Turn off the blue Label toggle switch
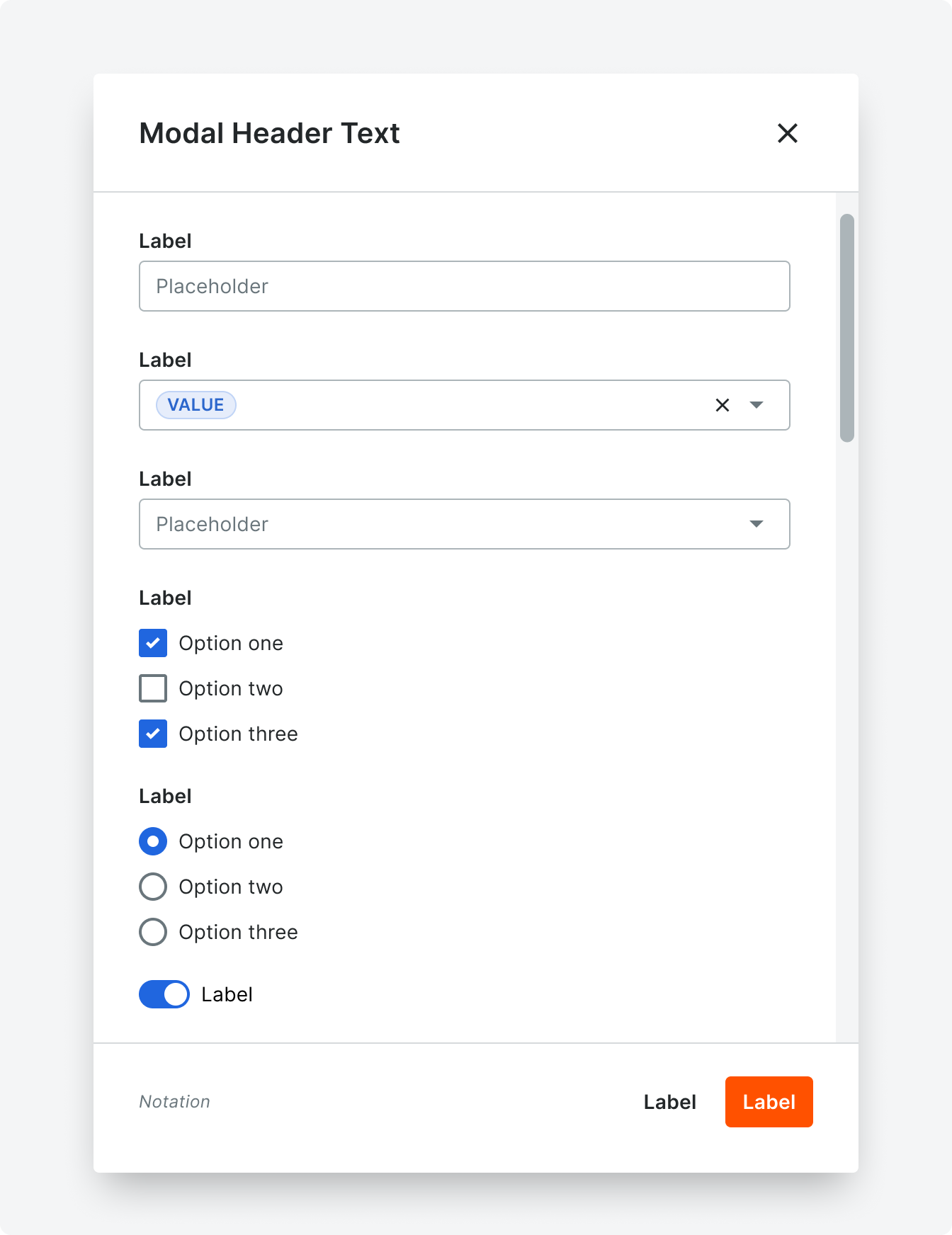Screen dimensions: 952x1235 tap(164, 994)
